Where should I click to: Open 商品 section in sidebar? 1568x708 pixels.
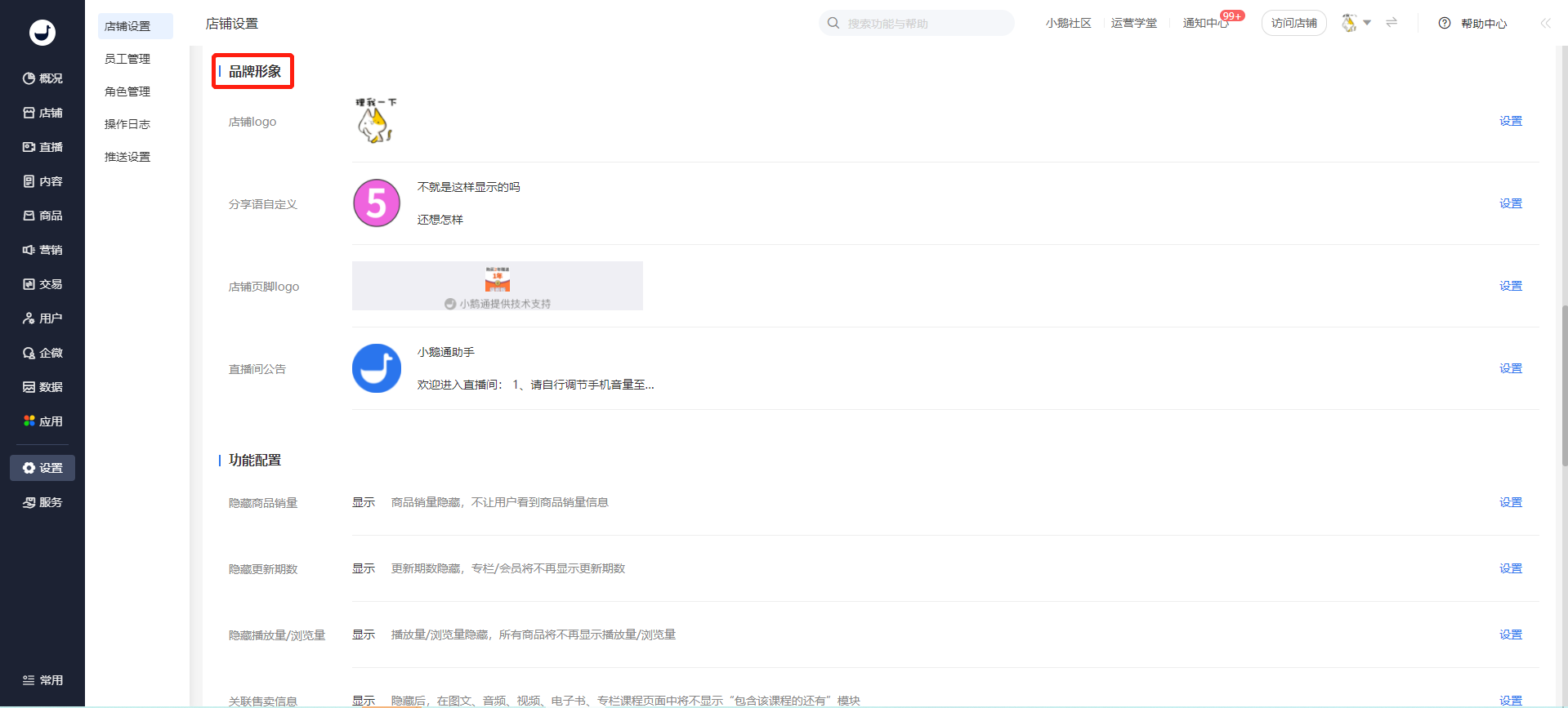(42, 216)
